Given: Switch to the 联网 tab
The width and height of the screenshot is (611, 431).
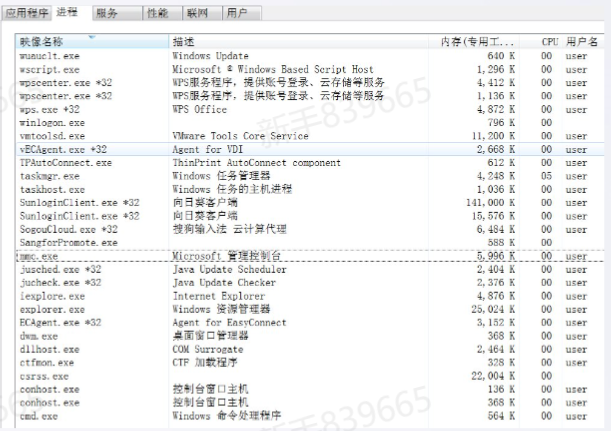Looking at the screenshot, I should (x=202, y=13).
